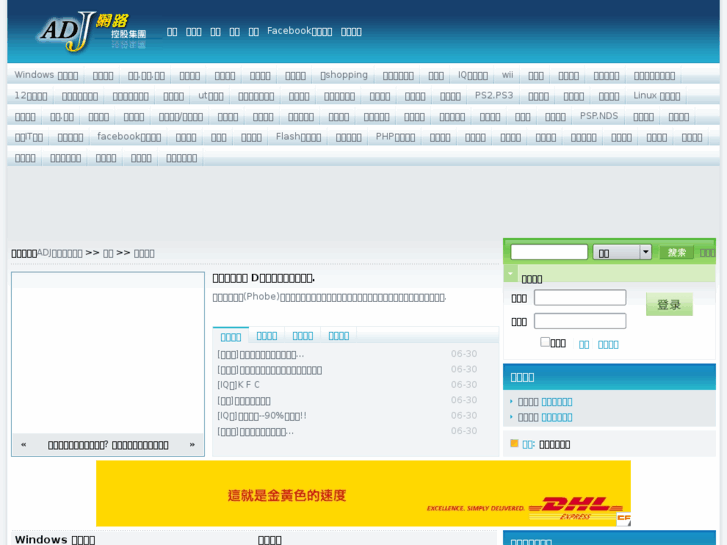Click the Windows section heading below banner

pyautogui.click(x=55, y=539)
